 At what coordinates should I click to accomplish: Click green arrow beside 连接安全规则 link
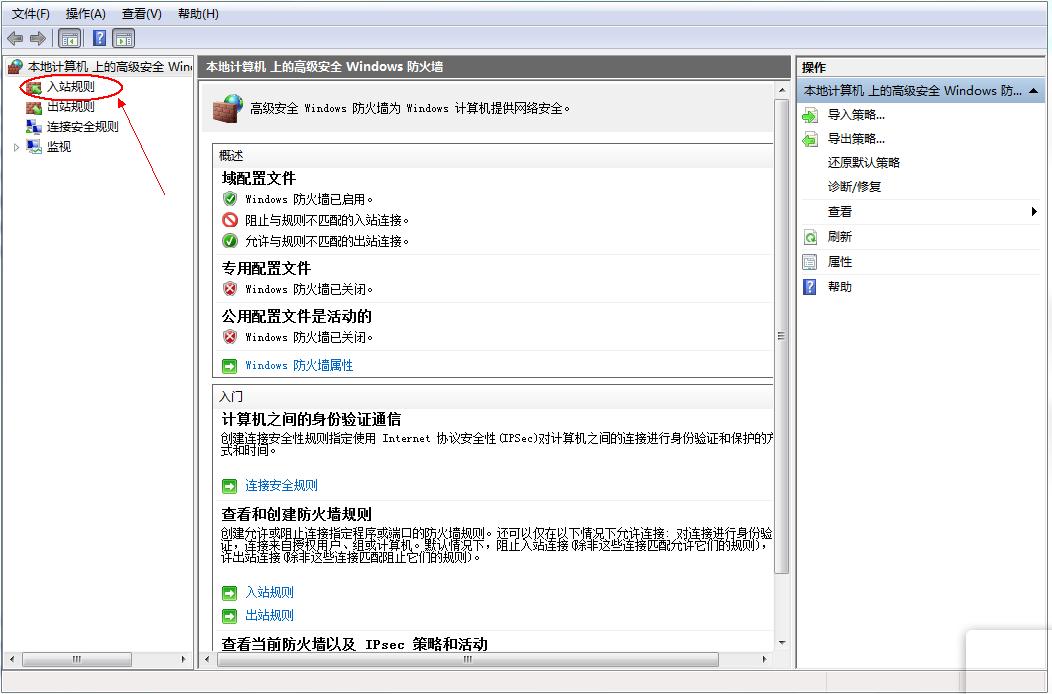click(x=229, y=486)
